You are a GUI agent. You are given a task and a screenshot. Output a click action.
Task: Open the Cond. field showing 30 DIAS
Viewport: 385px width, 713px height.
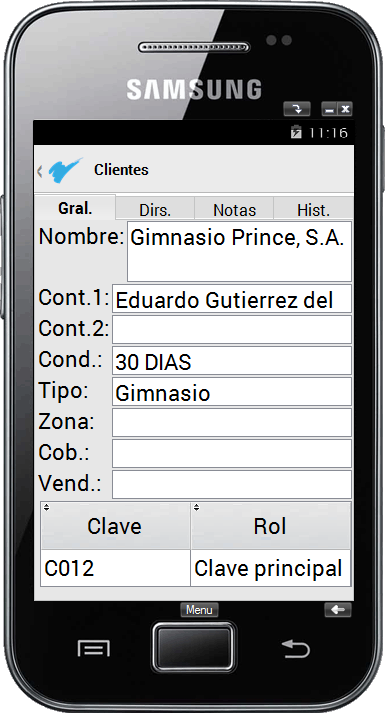(232, 361)
